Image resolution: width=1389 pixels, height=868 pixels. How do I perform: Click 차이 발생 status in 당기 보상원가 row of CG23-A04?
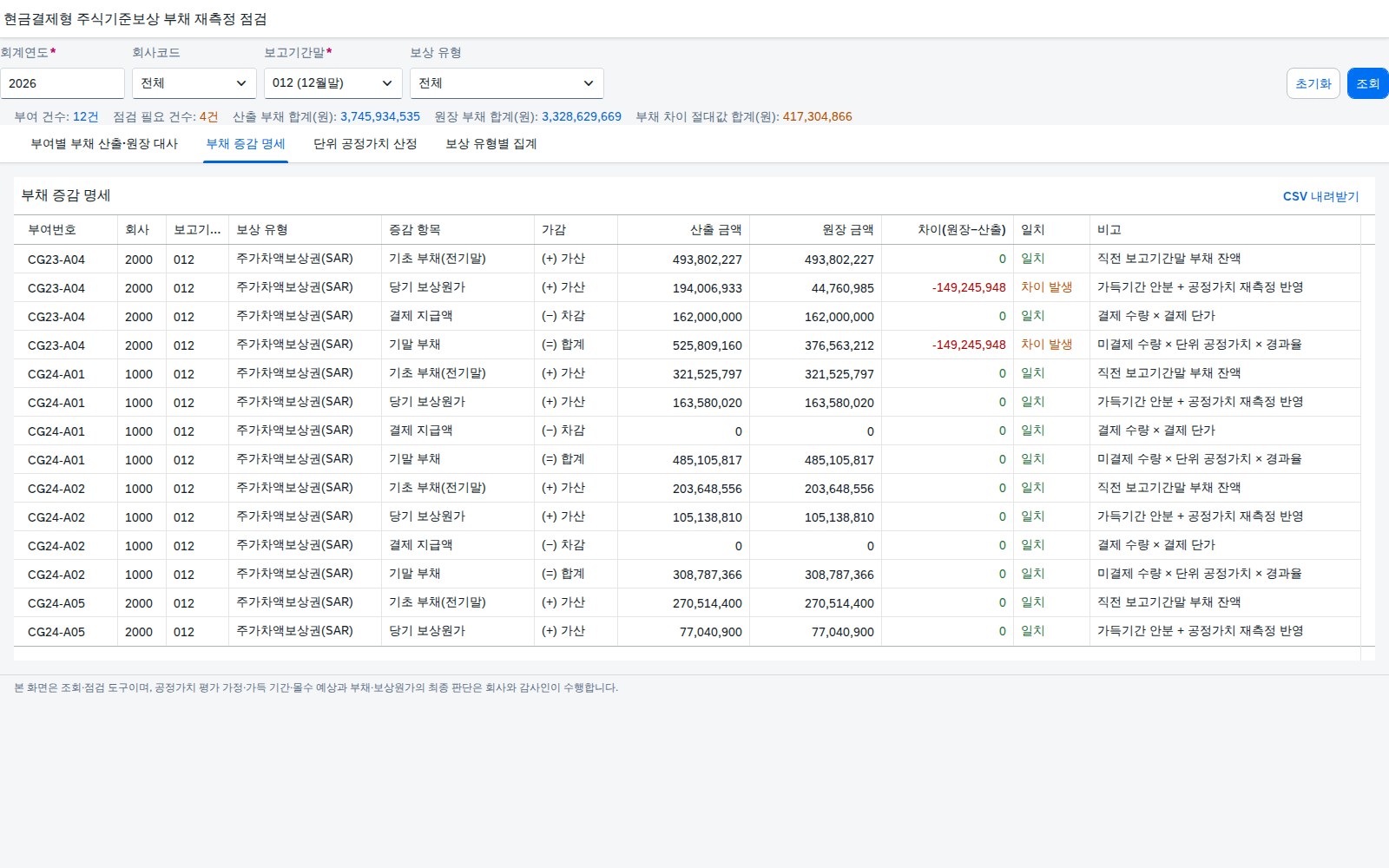coord(1047,287)
